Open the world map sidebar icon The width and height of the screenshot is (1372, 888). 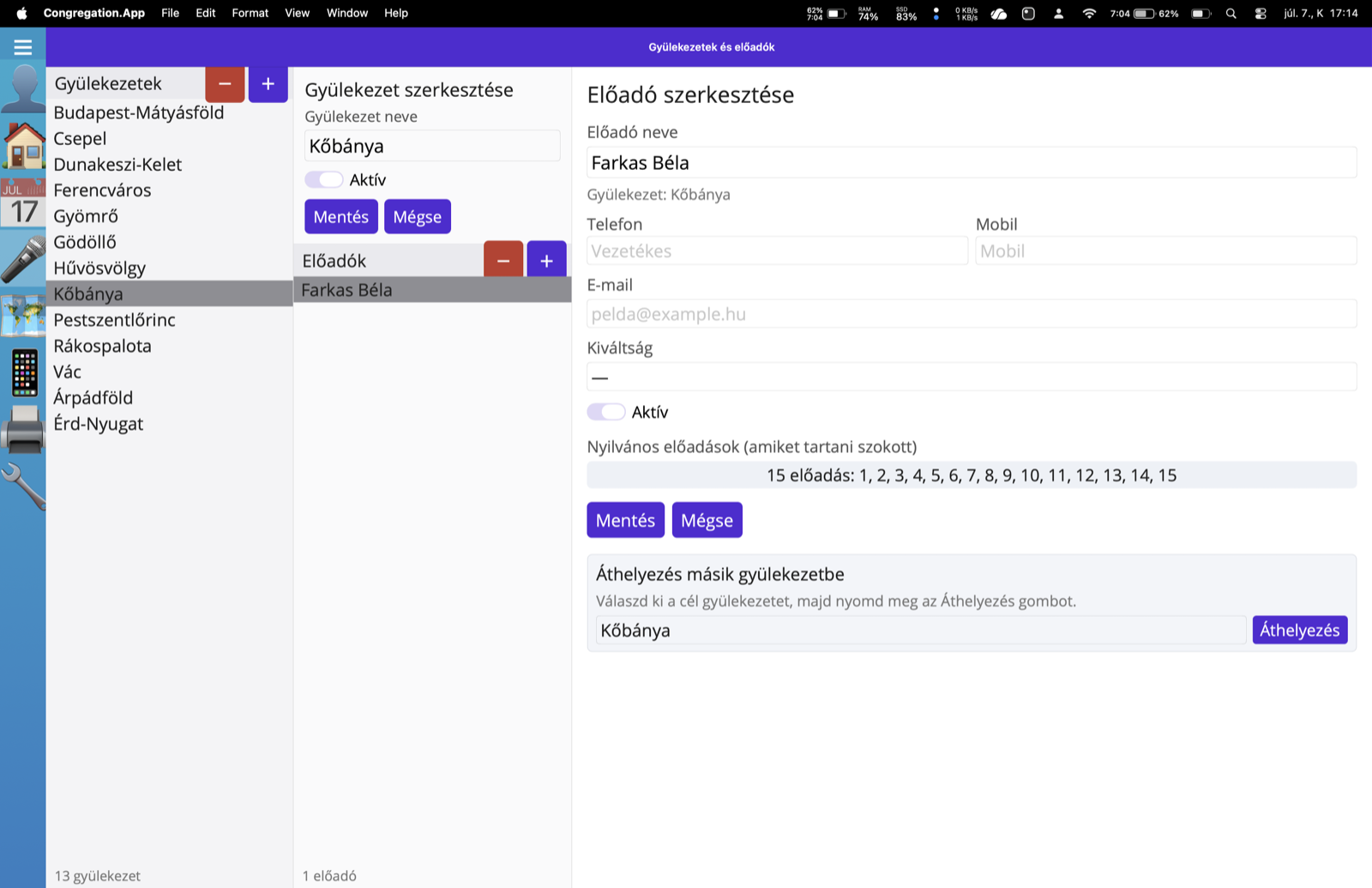pyautogui.click(x=23, y=316)
